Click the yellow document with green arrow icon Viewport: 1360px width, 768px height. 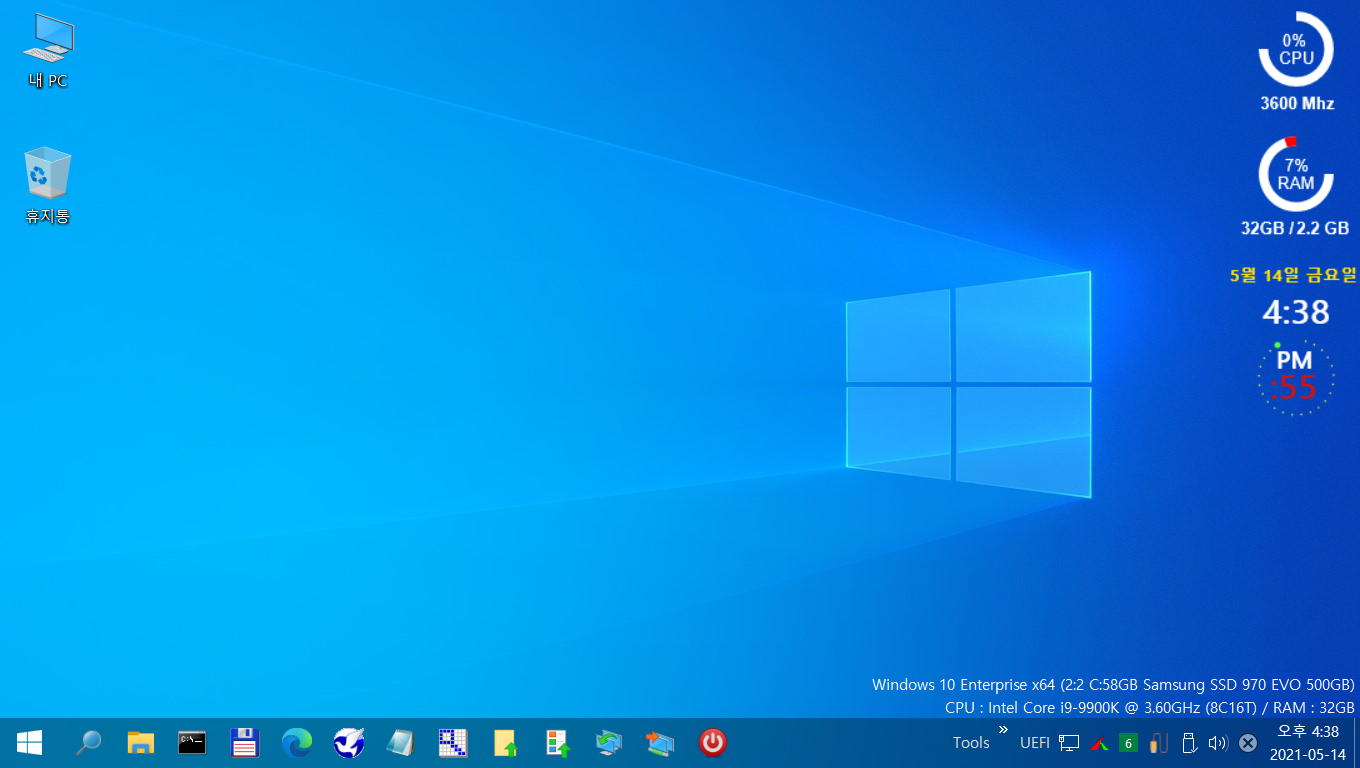505,742
